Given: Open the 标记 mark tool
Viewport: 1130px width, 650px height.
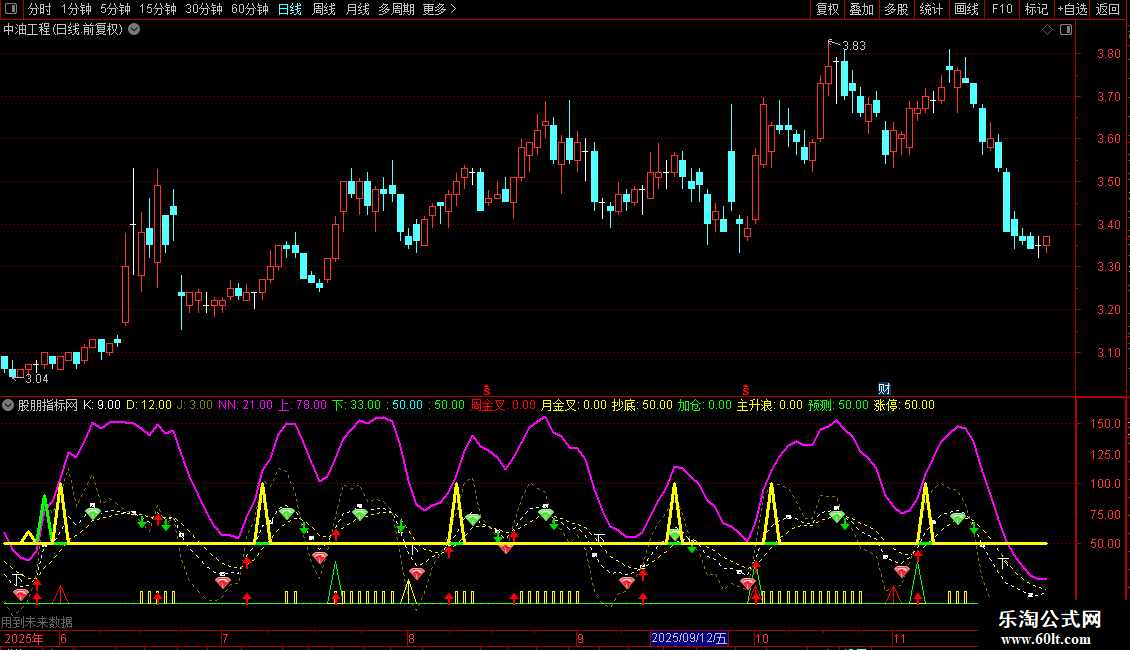Looking at the screenshot, I should coord(1036,9).
